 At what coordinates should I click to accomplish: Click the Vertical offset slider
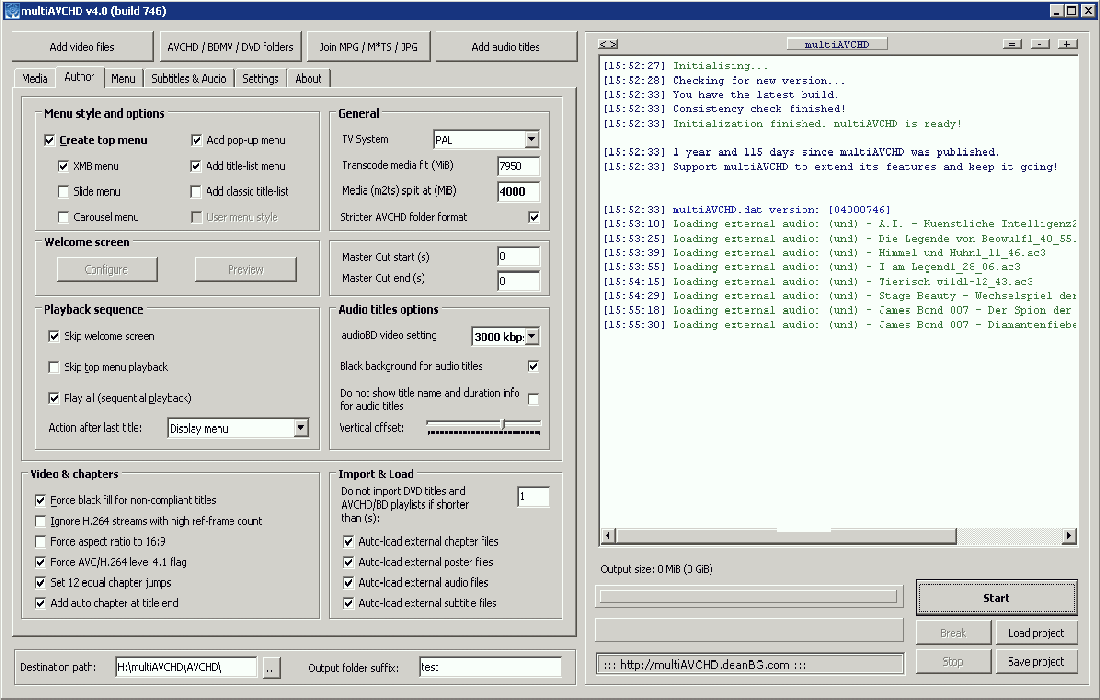coord(484,426)
